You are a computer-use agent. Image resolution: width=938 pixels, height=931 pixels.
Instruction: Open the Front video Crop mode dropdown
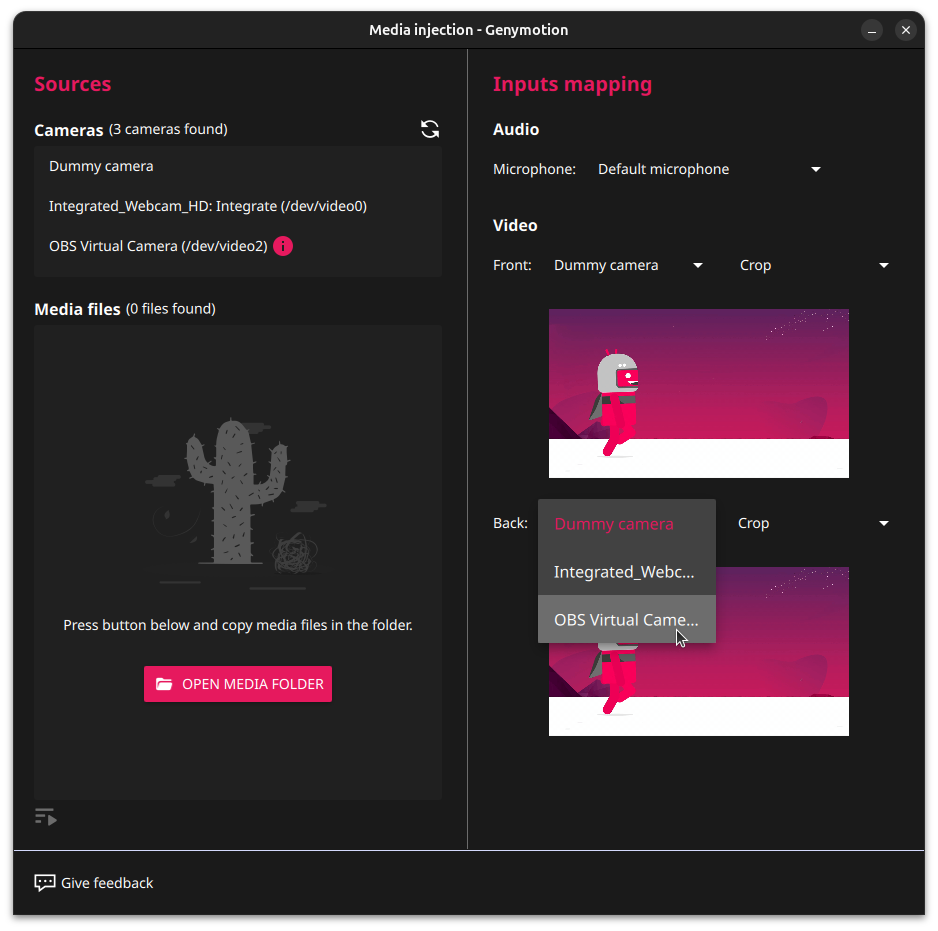(814, 265)
